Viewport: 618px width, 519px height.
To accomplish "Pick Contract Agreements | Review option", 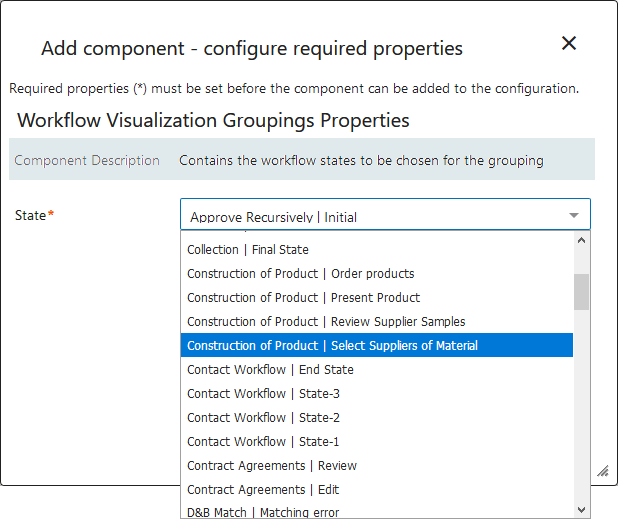I will coord(272,466).
